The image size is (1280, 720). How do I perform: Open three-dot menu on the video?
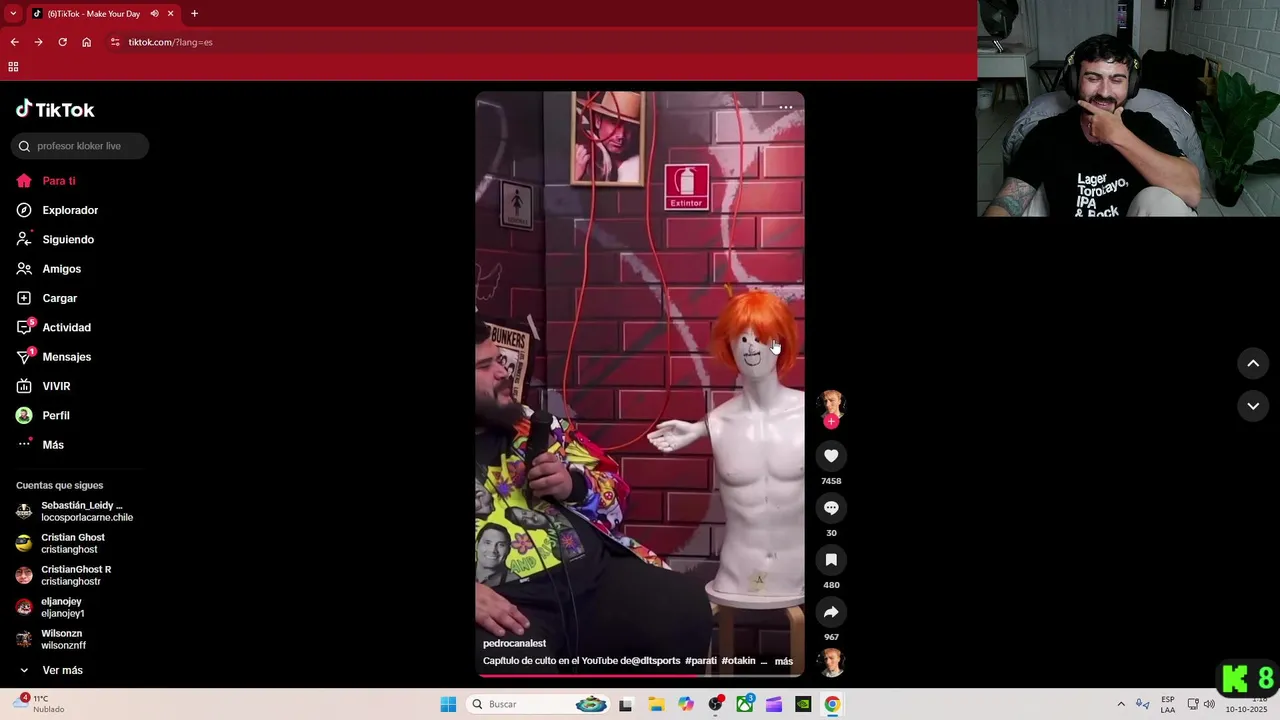(x=786, y=107)
